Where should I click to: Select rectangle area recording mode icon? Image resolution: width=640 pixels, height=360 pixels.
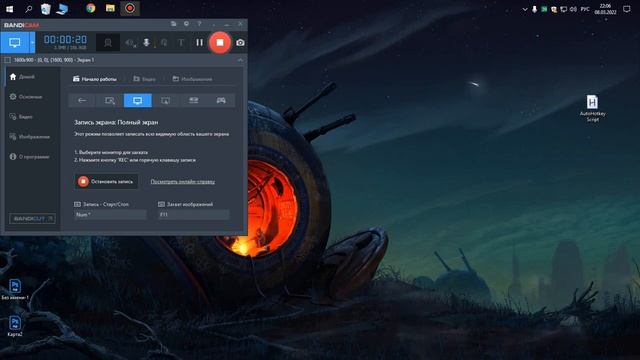tap(110, 100)
